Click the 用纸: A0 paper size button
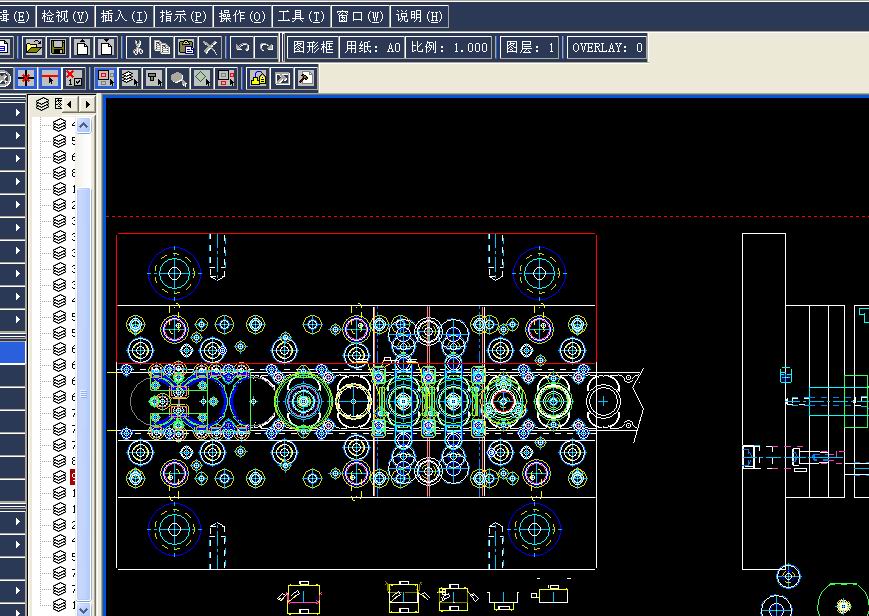The height and width of the screenshot is (616, 869). 372,48
